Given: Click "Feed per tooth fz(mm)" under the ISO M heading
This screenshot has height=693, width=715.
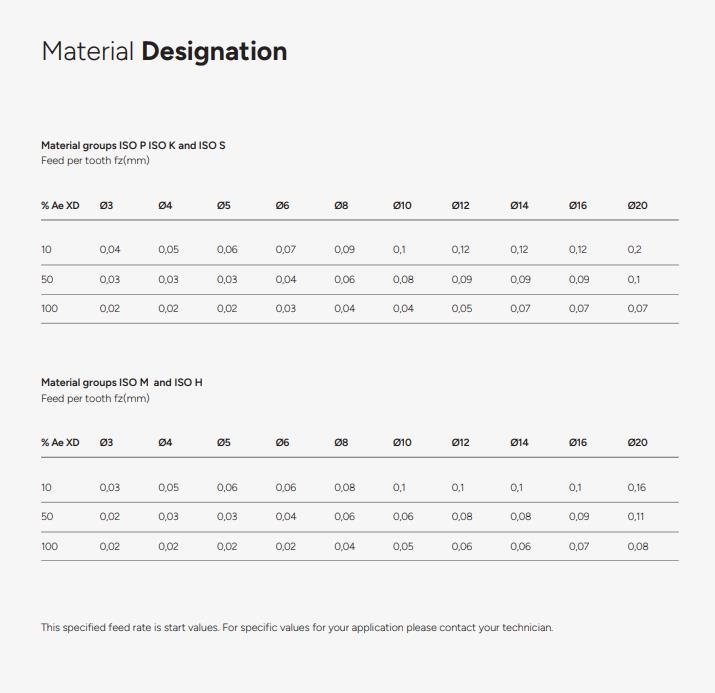Looking at the screenshot, I should coord(95,399).
